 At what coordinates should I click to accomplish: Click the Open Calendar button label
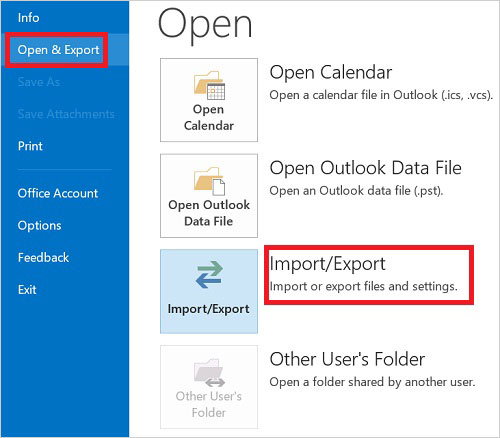pos(209,117)
